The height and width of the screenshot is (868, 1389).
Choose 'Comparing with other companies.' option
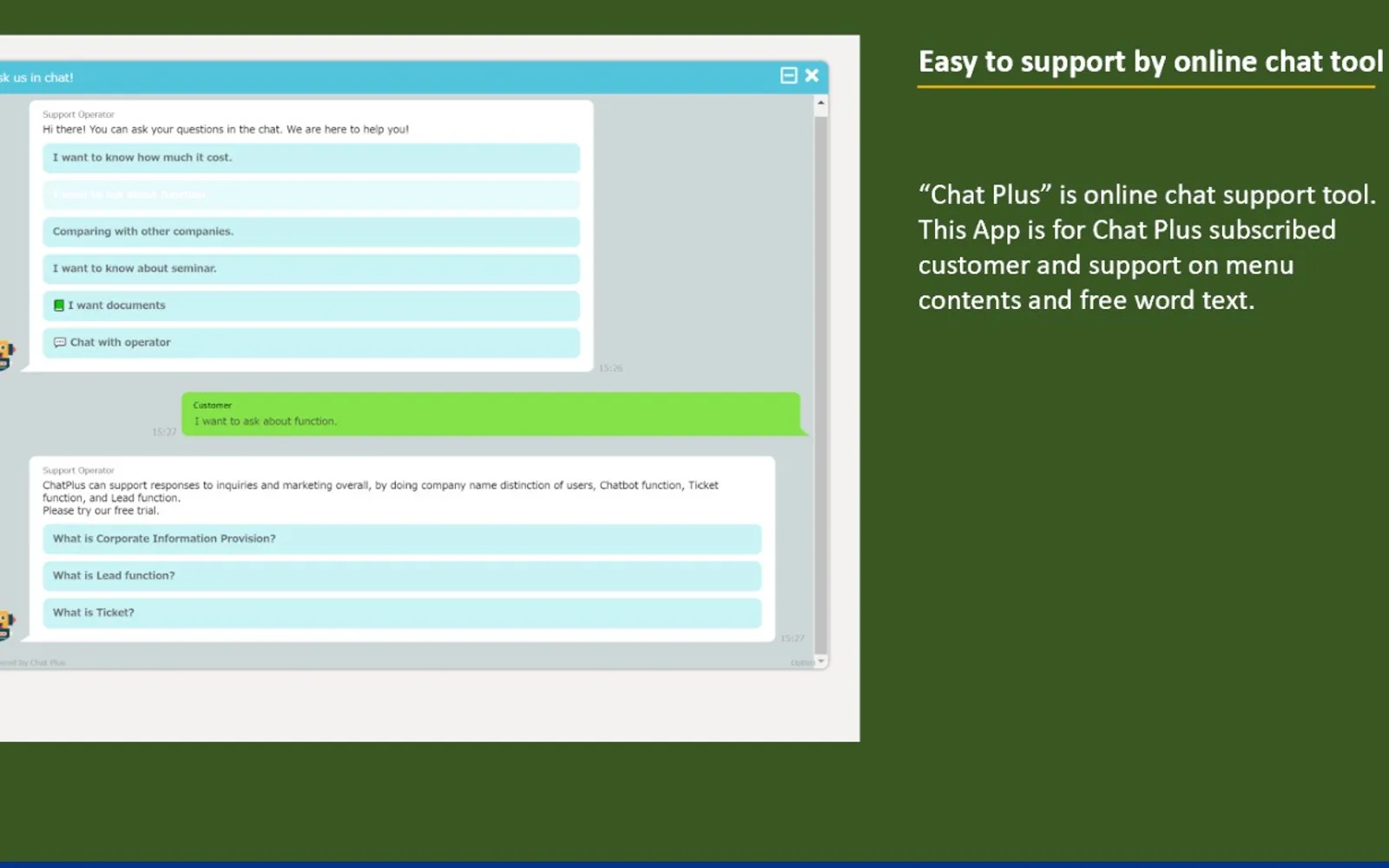point(311,232)
